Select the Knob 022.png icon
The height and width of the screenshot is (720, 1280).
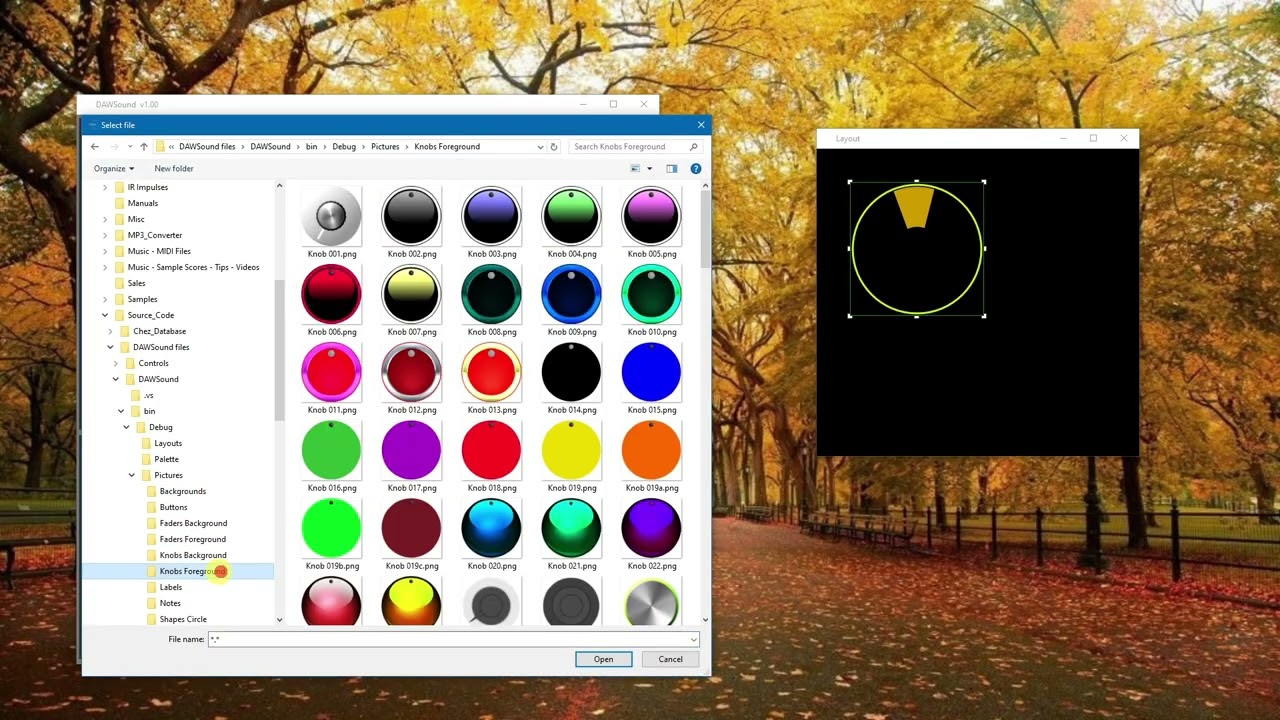click(x=651, y=528)
